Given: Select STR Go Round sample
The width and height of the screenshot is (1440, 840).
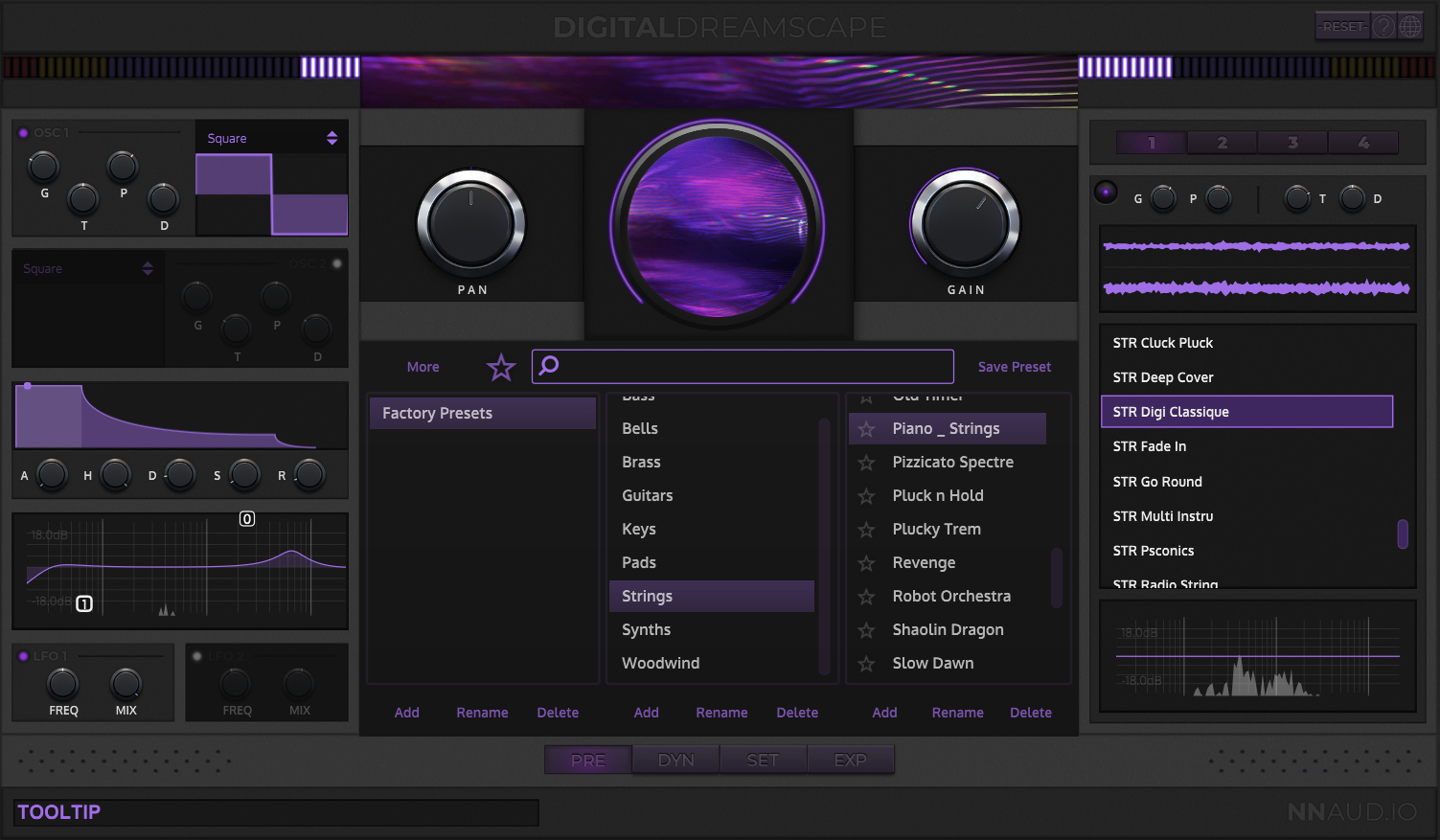Looking at the screenshot, I should 1247,482.
